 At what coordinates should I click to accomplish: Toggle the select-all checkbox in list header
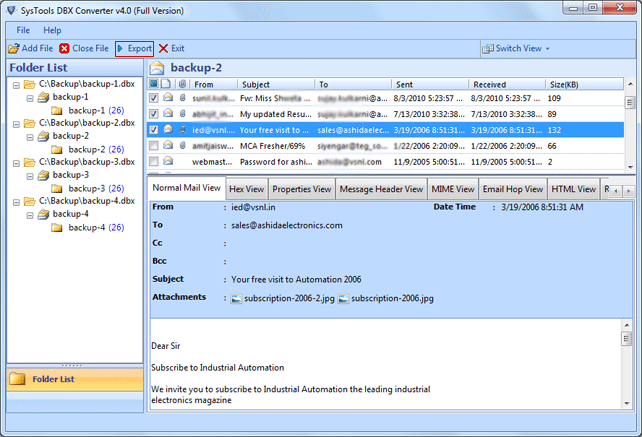(154, 84)
